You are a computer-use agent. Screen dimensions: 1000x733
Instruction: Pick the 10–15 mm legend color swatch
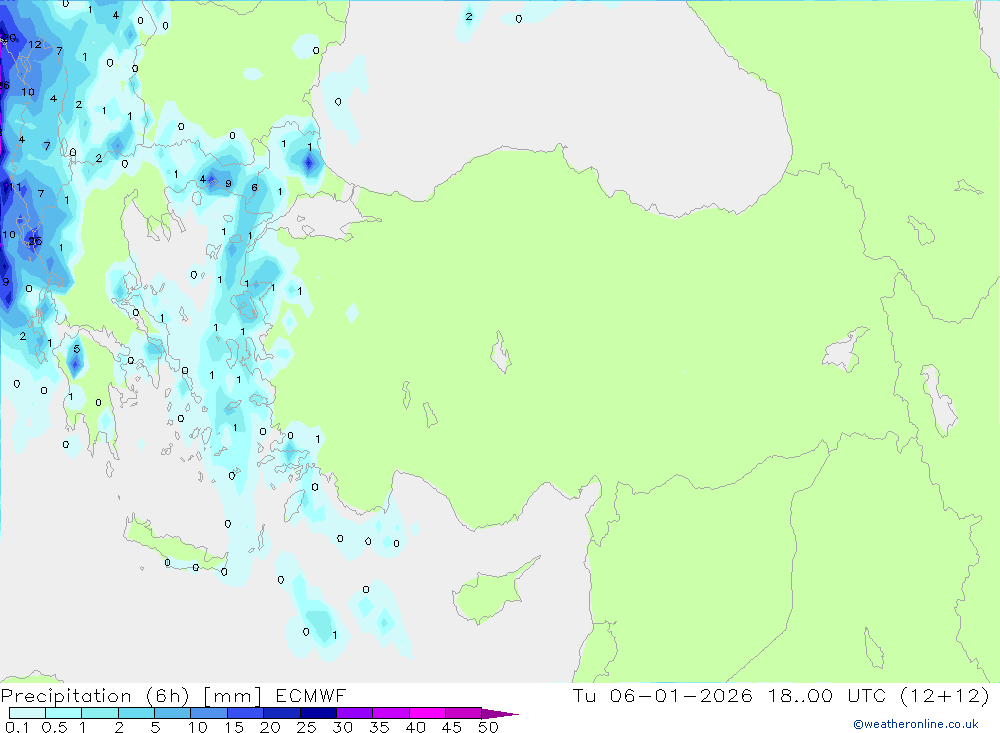tap(209, 713)
